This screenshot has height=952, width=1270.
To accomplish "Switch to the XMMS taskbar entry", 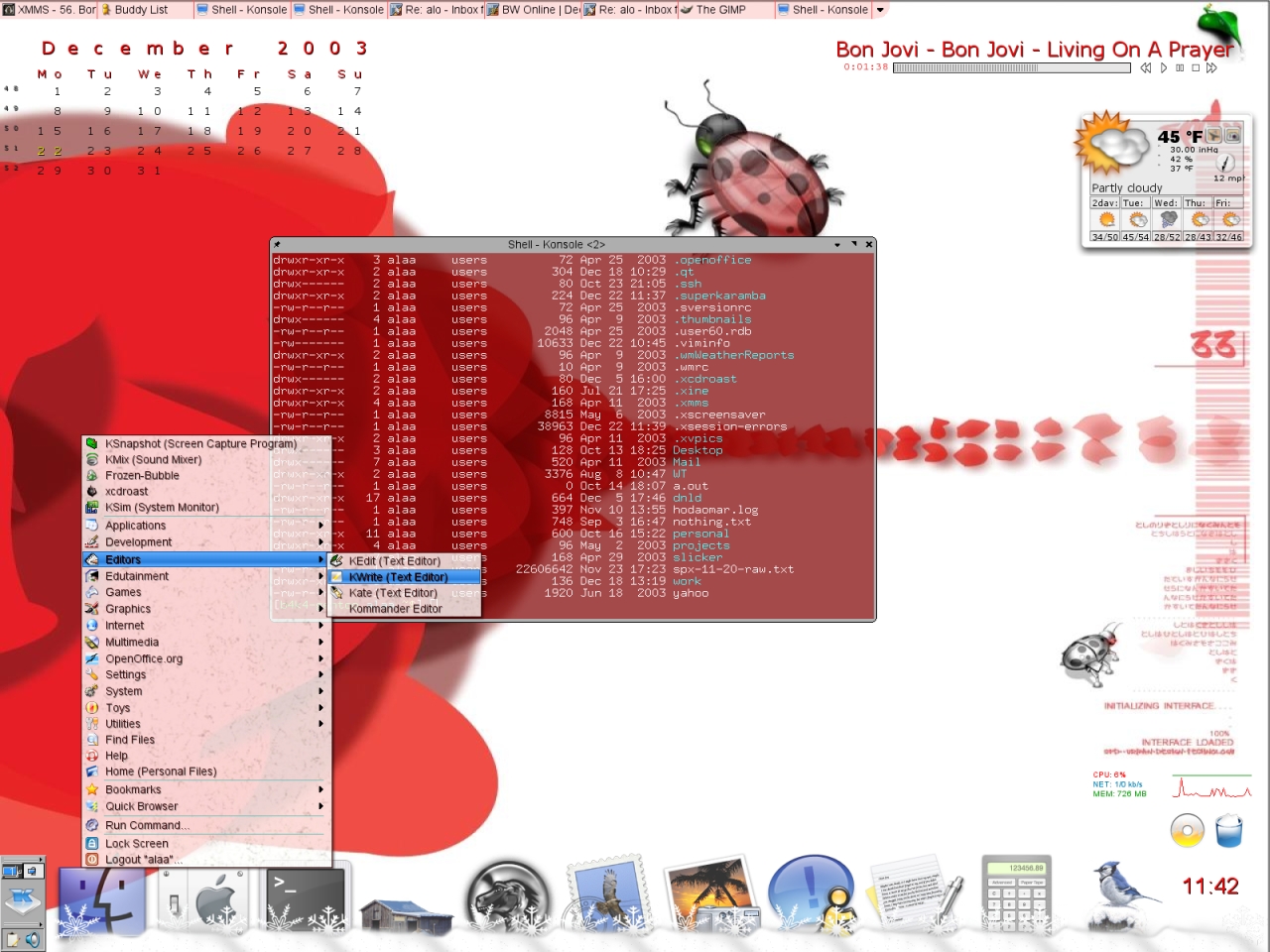I will click(49, 10).
